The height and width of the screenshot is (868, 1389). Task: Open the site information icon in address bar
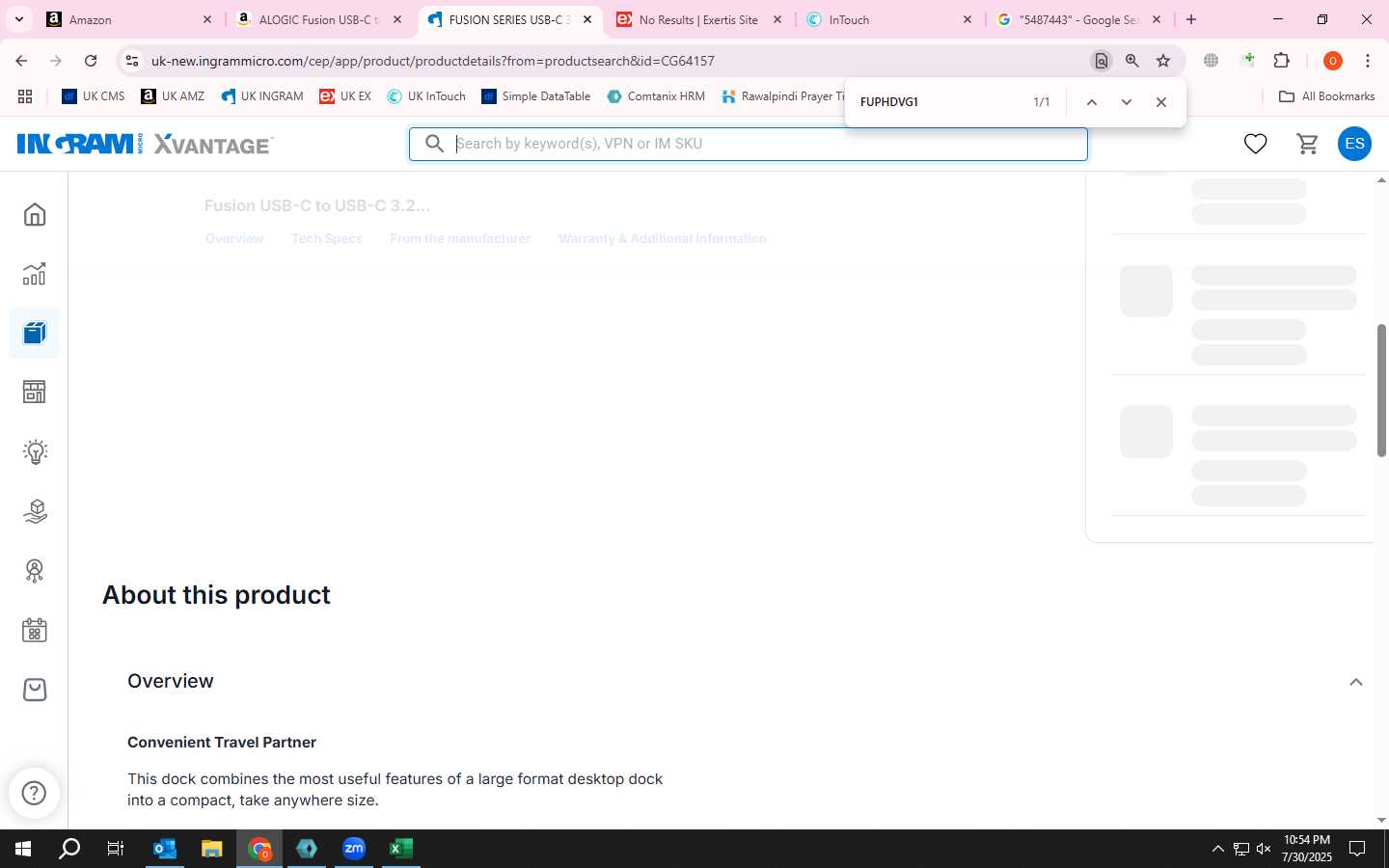click(x=132, y=61)
